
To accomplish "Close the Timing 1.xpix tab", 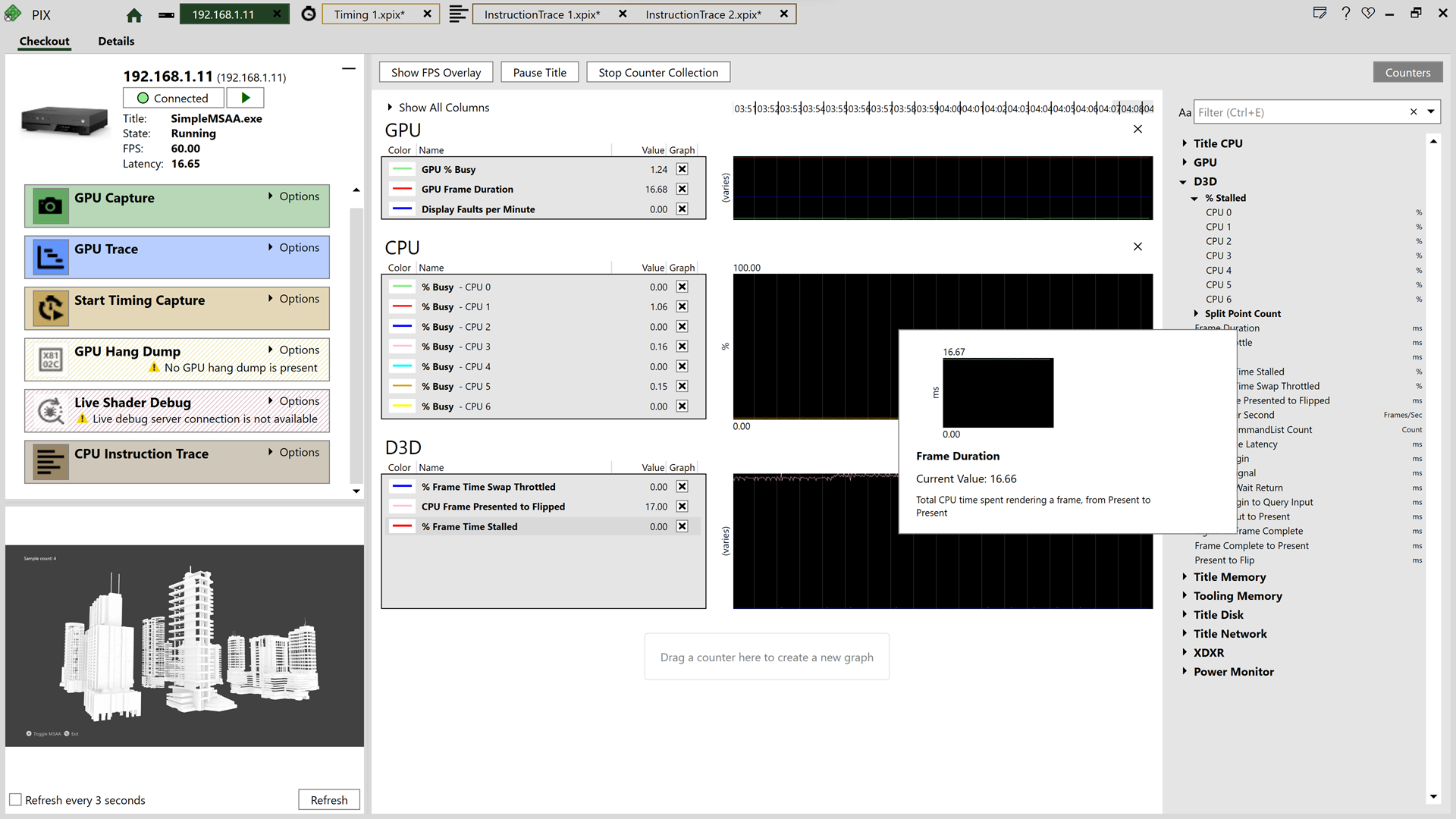I will tap(427, 14).
